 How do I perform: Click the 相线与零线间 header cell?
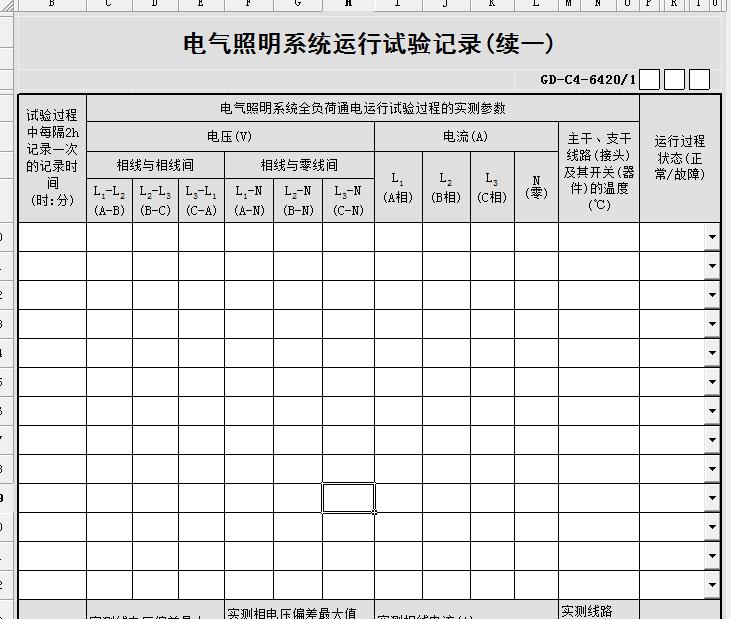(299, 165)
